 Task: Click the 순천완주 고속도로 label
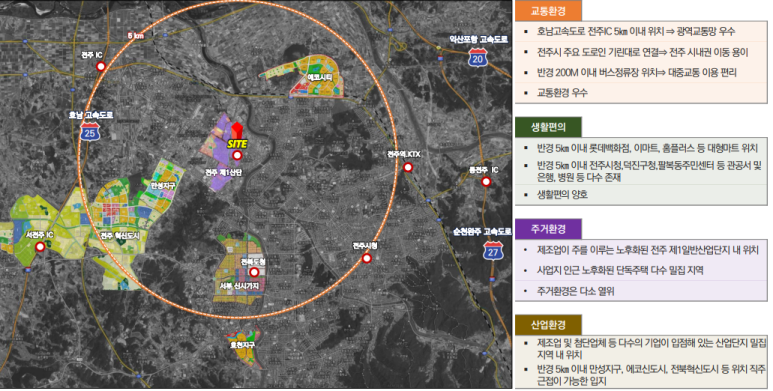click(x=482, y=232)
